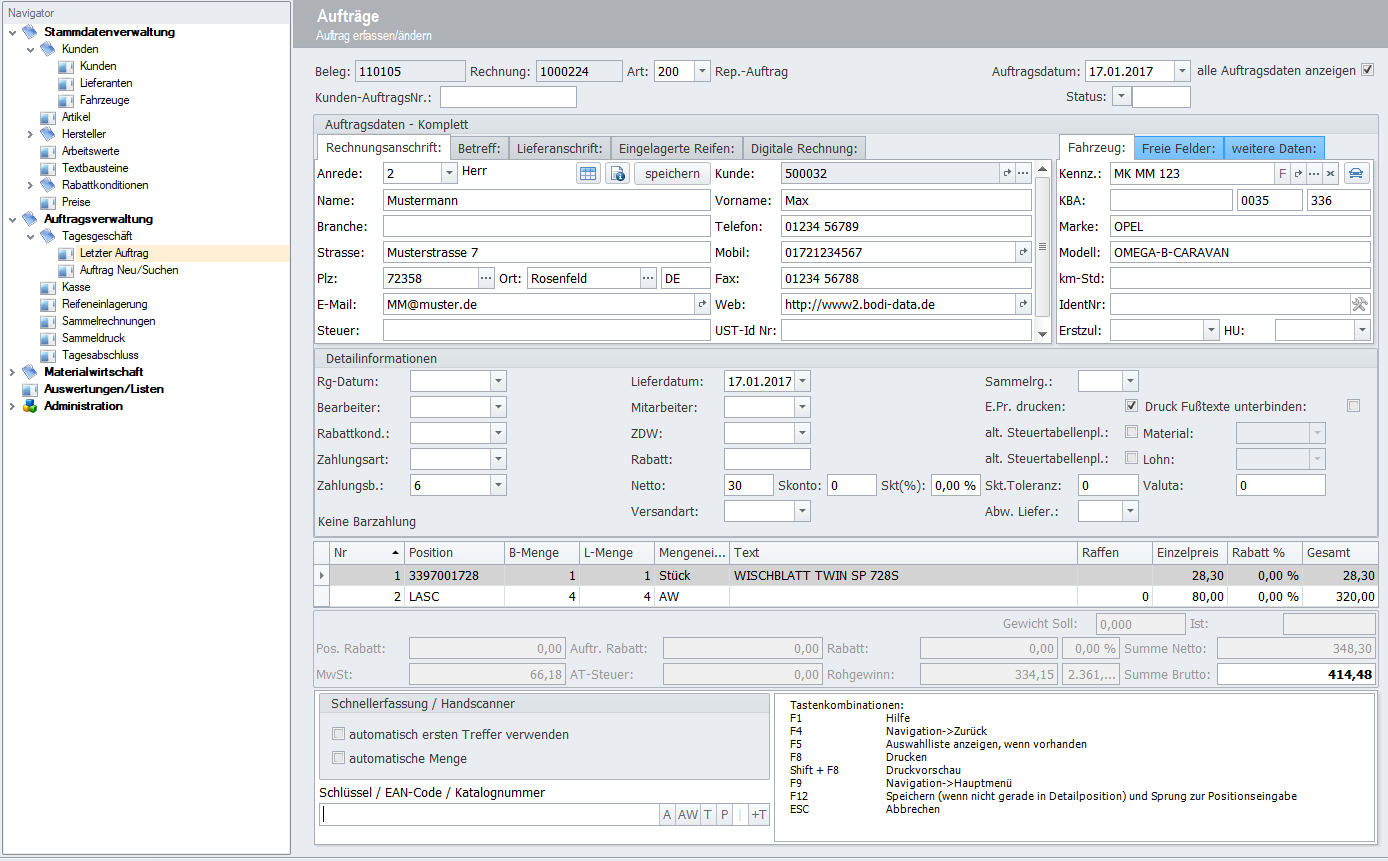Open the Auftragsdatum date dropdown
This screenshot has height=861, width=1388.
[1182, 71]
